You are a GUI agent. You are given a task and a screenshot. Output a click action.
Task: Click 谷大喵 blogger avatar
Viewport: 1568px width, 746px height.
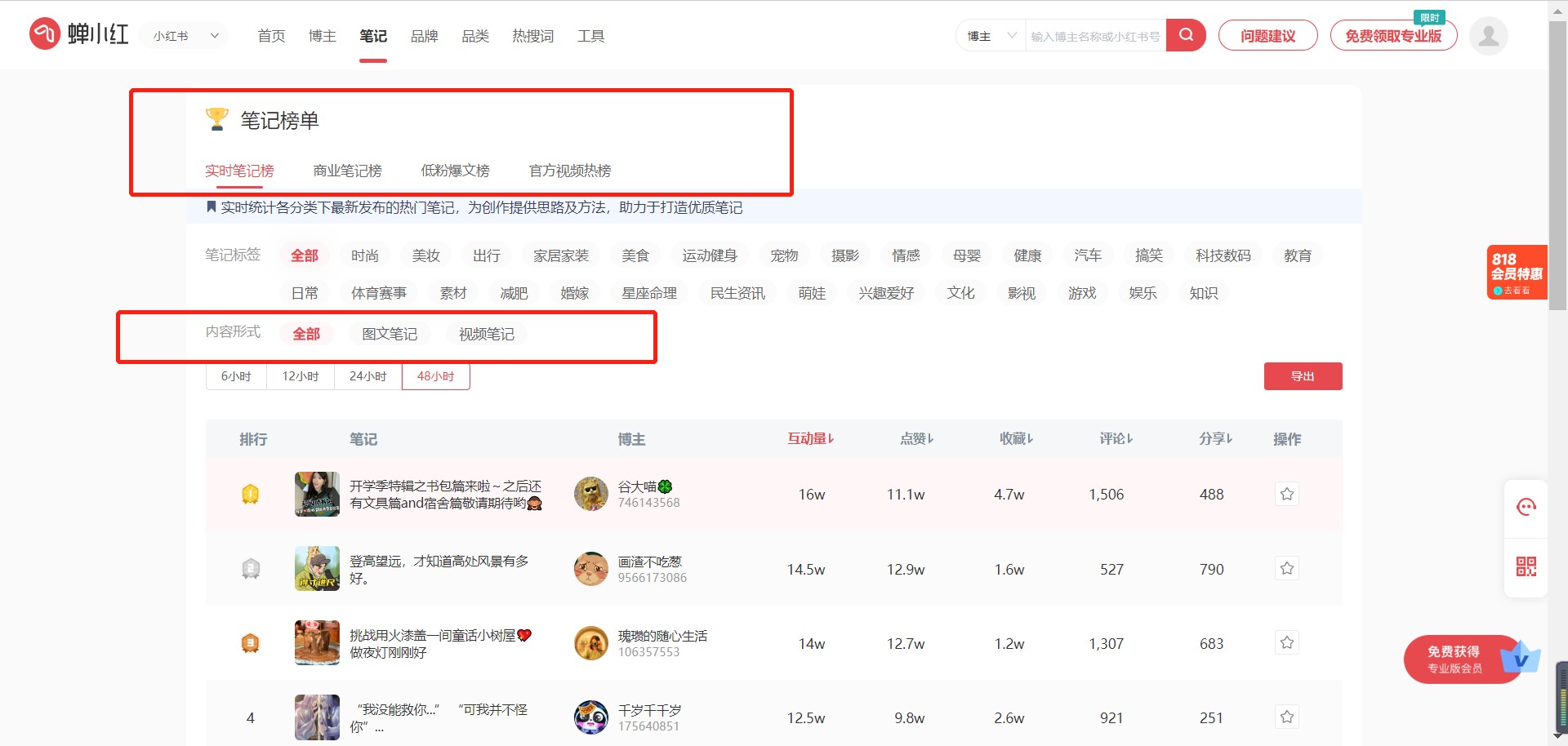click(590, 494)
